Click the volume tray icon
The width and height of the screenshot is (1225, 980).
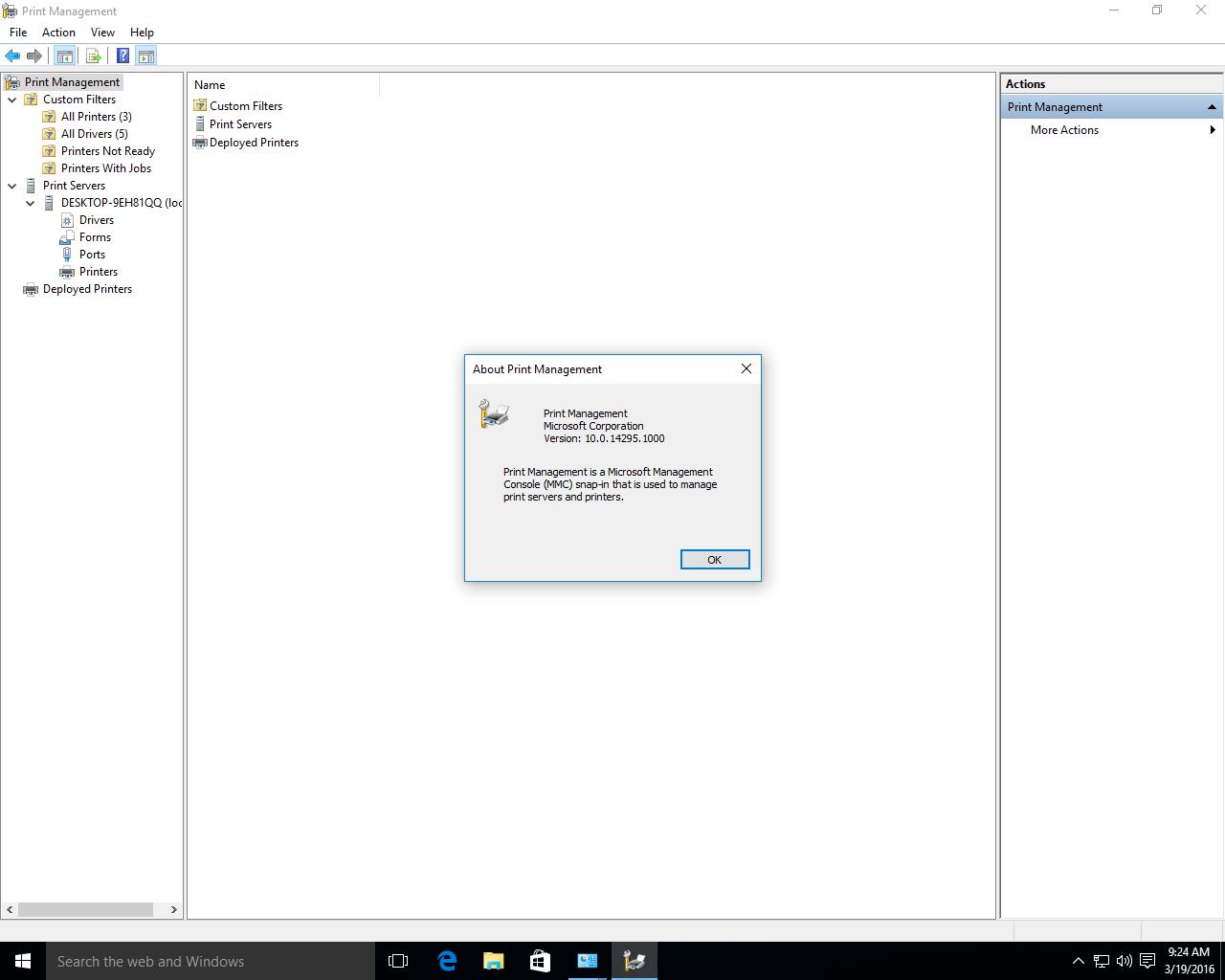coord(1125,961)
